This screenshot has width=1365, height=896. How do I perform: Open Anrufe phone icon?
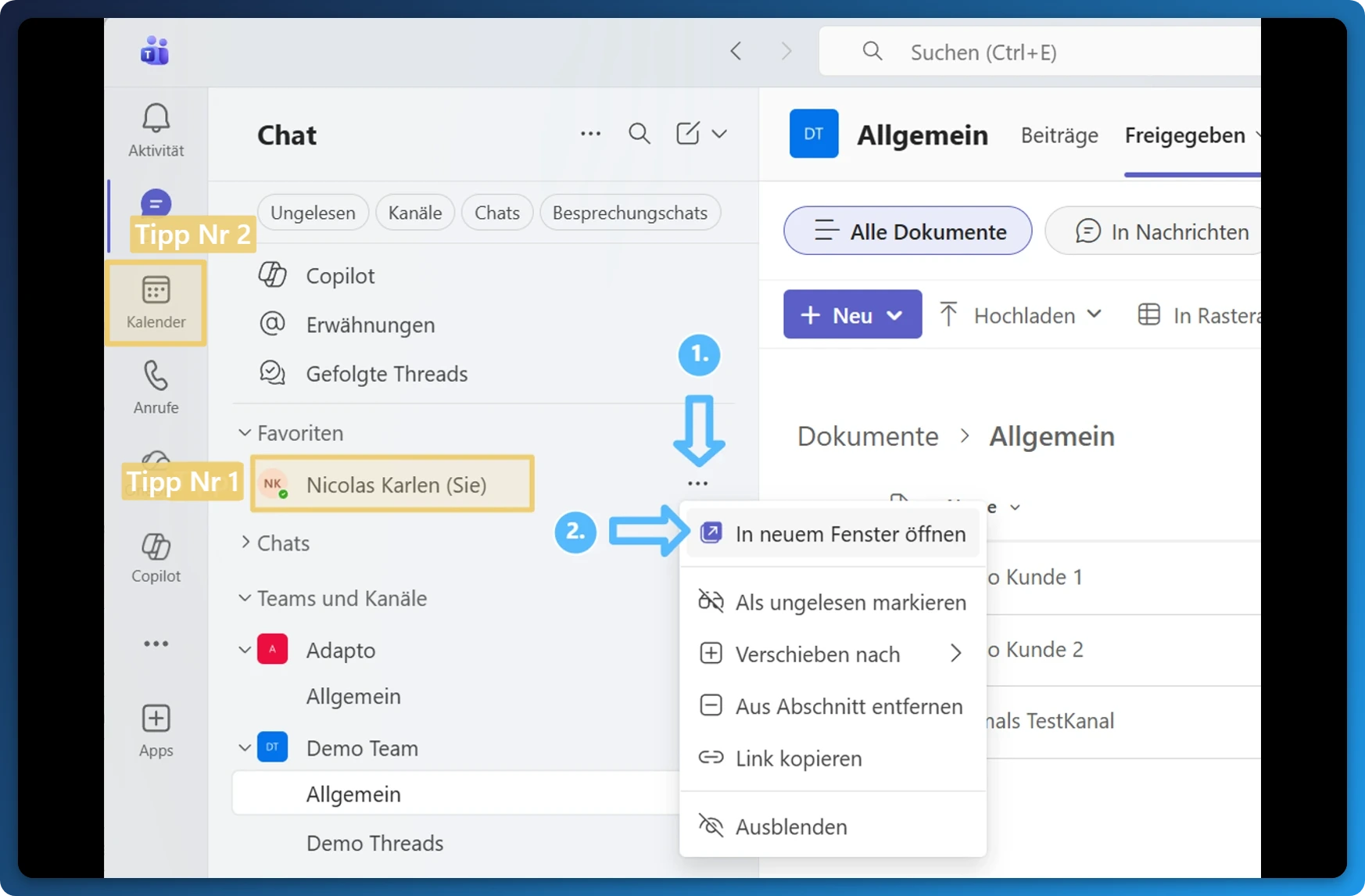point(156,376)
